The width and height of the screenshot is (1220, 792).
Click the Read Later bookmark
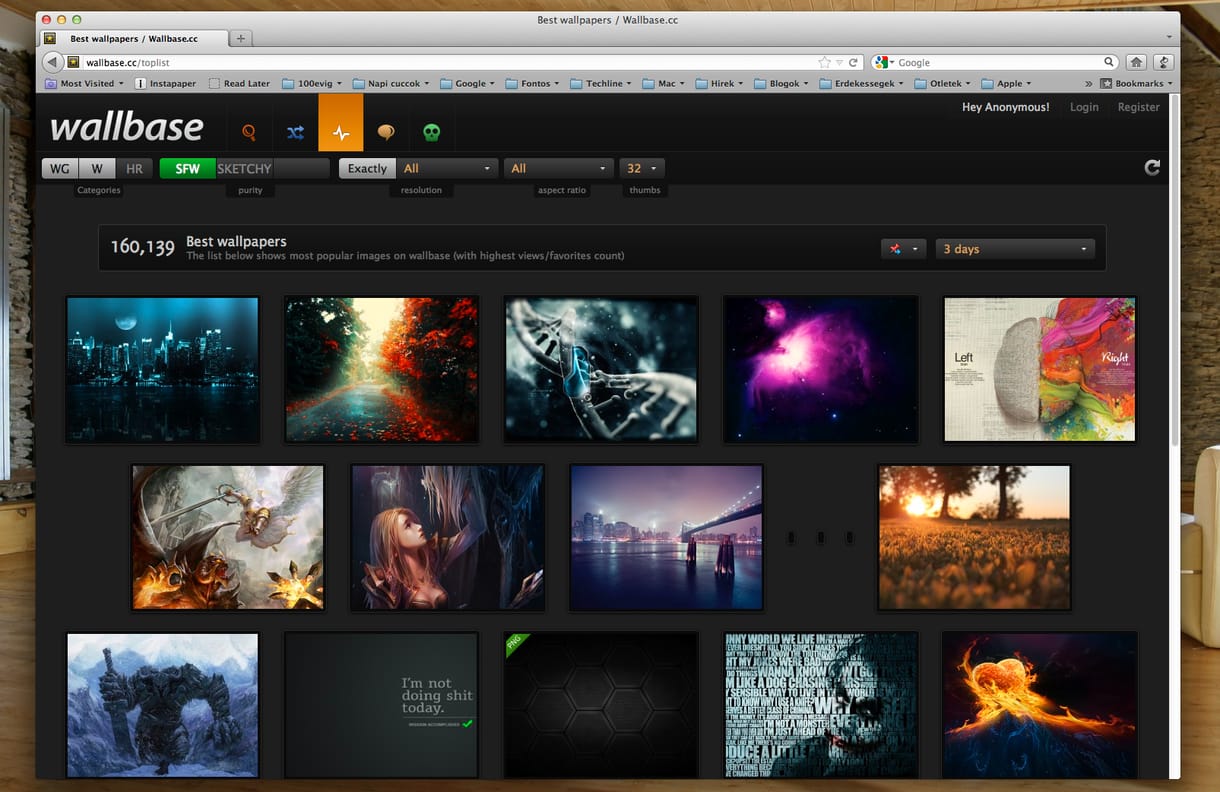(240, 84)
